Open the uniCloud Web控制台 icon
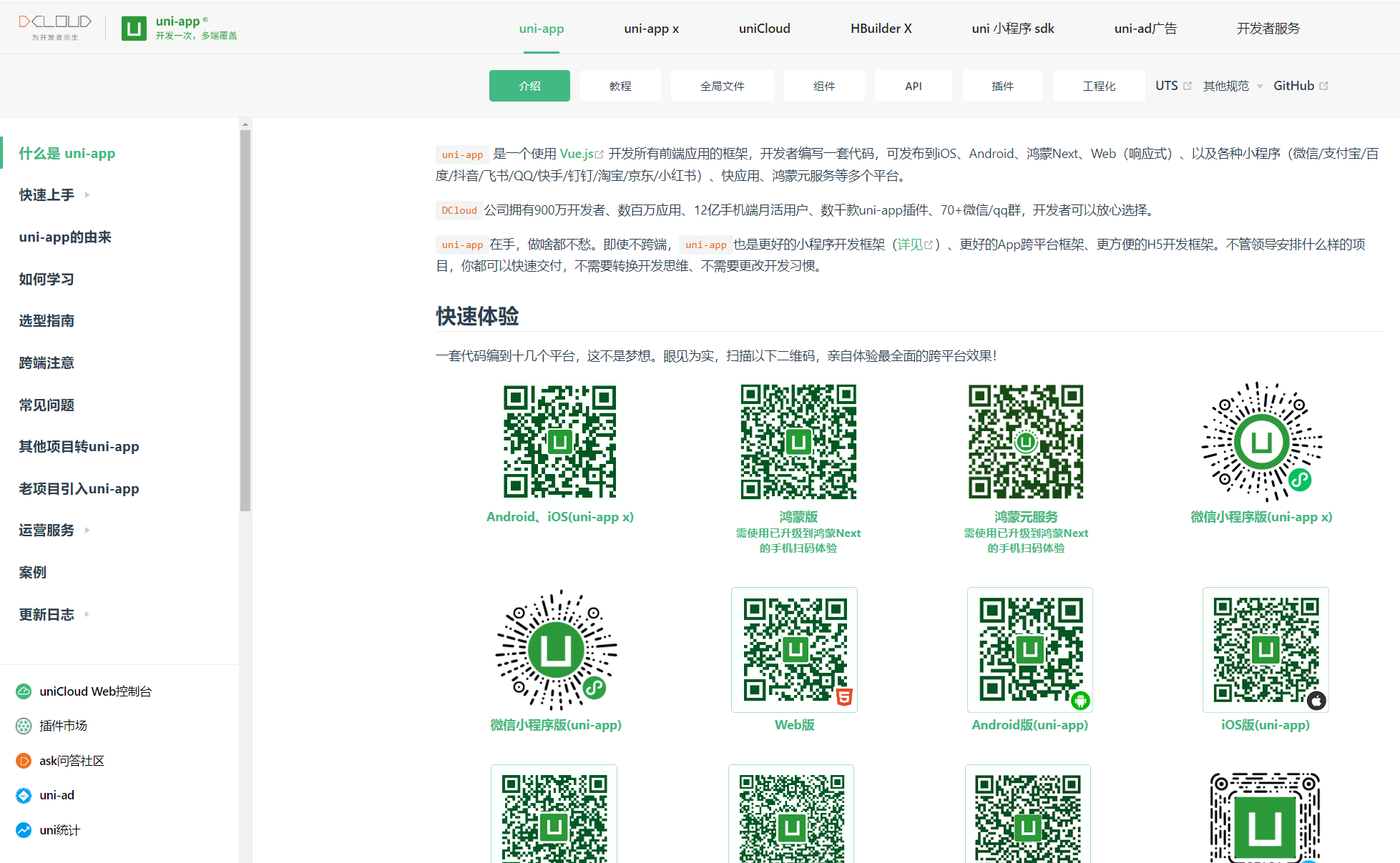1400x863 pixels. click(x=24, y=691)
